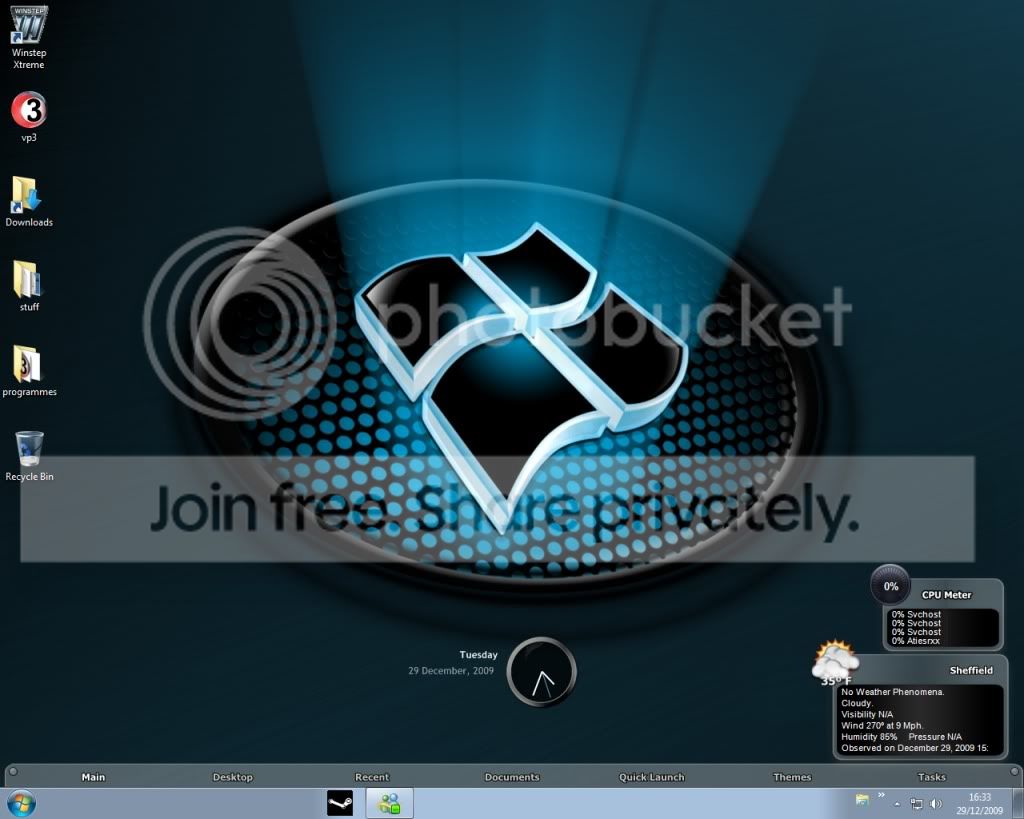The width and height of the screenshot is (1024, 819).
Task: Select the Documents shelf tab
Action: [x=512, y=777]
